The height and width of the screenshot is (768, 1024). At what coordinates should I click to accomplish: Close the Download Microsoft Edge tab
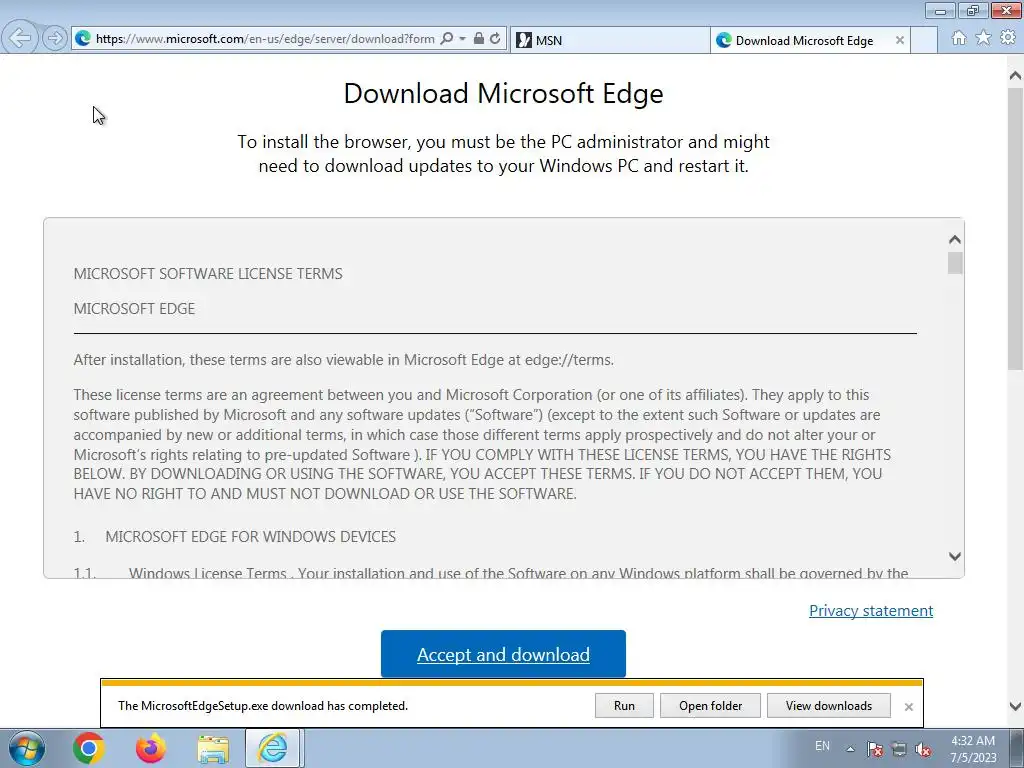[x=899, y=40]
